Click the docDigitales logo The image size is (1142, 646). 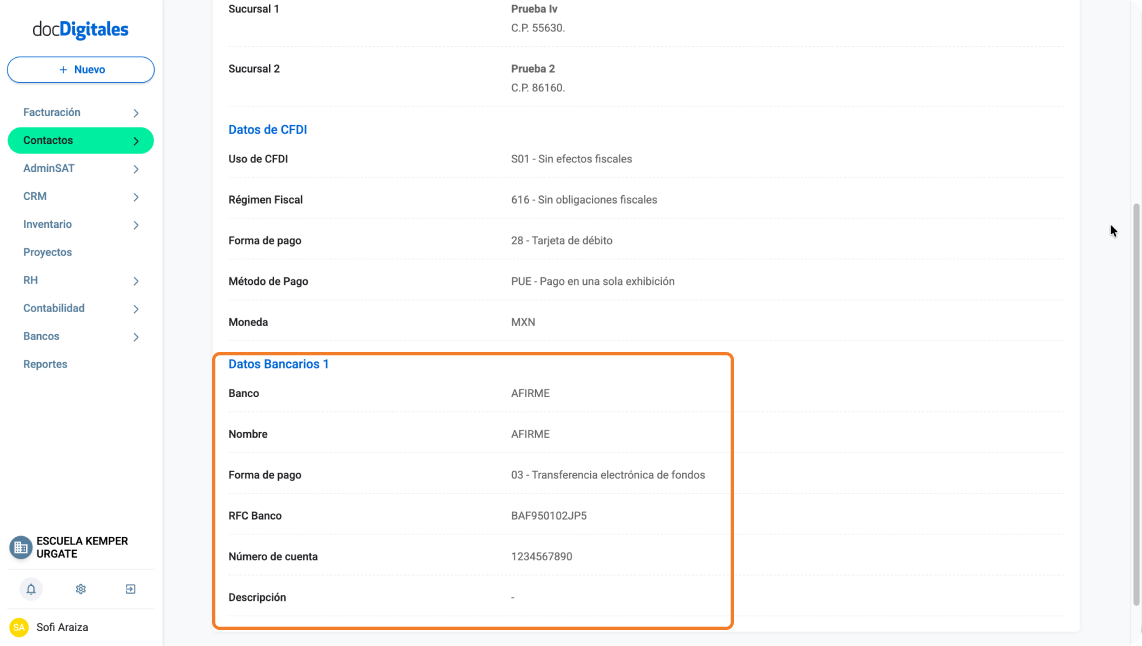pos(80,29)
